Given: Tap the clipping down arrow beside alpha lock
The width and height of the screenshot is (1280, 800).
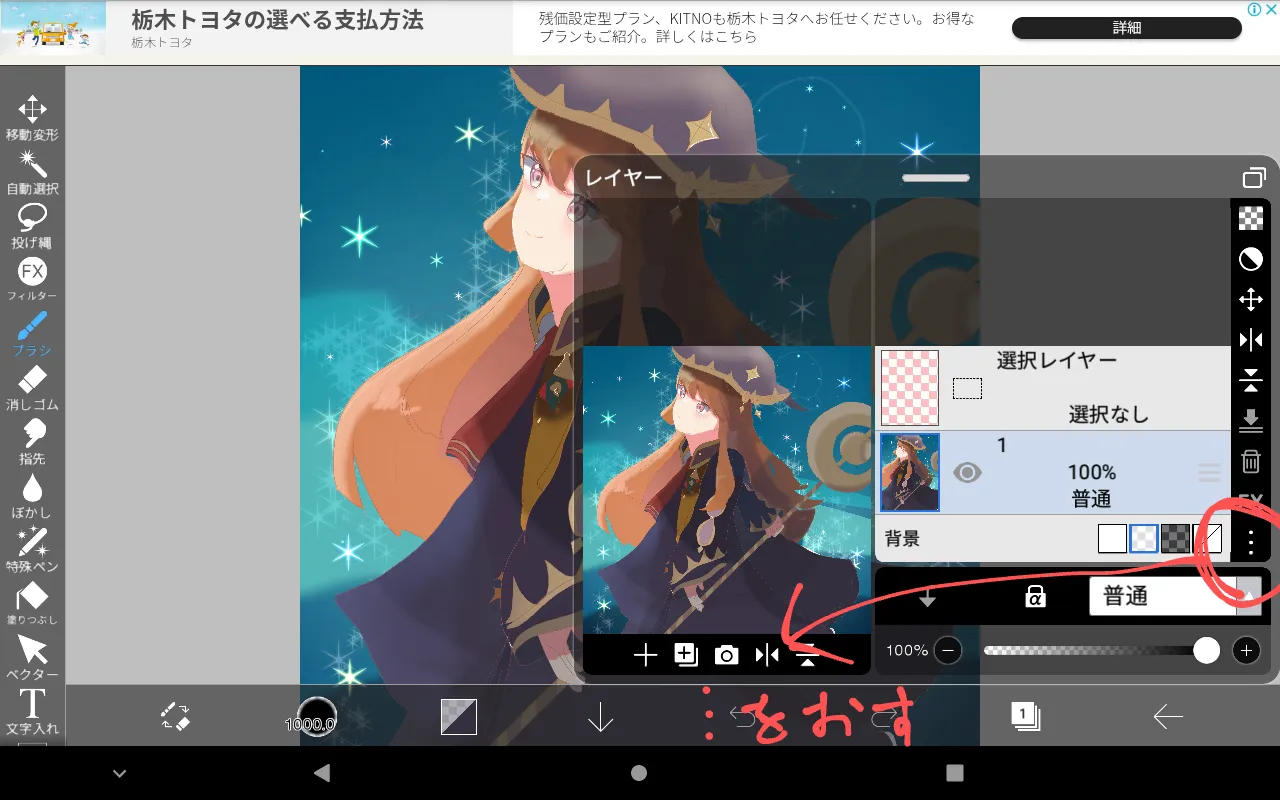Looking at the screenshot, I should pos(927,597).
